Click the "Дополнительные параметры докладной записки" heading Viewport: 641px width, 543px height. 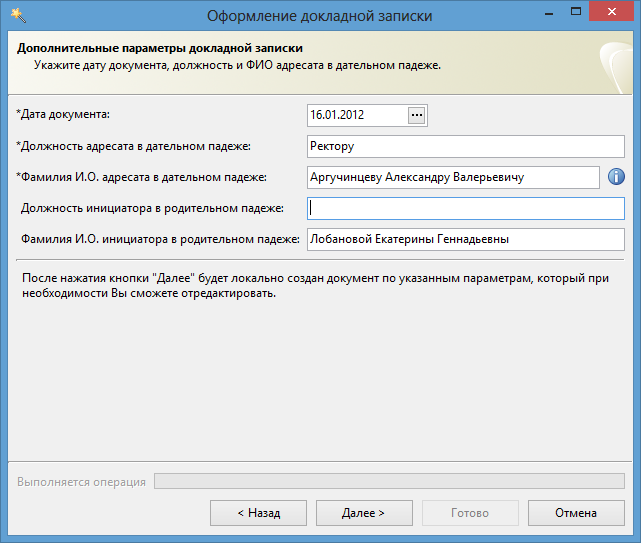pos(160,47)
